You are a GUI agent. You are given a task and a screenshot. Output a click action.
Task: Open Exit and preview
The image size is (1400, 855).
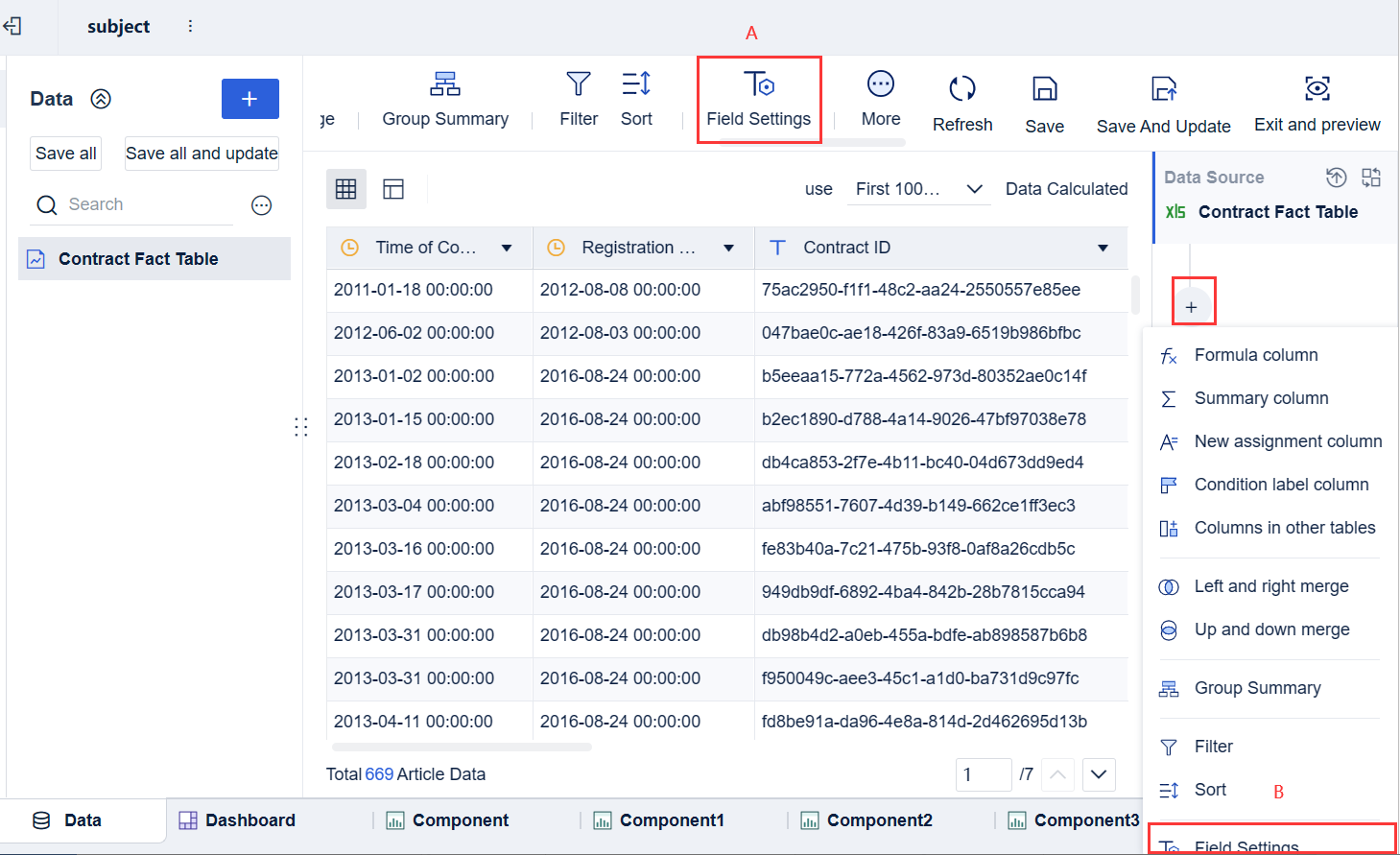pyautogui.click(x=1317, y=99)
